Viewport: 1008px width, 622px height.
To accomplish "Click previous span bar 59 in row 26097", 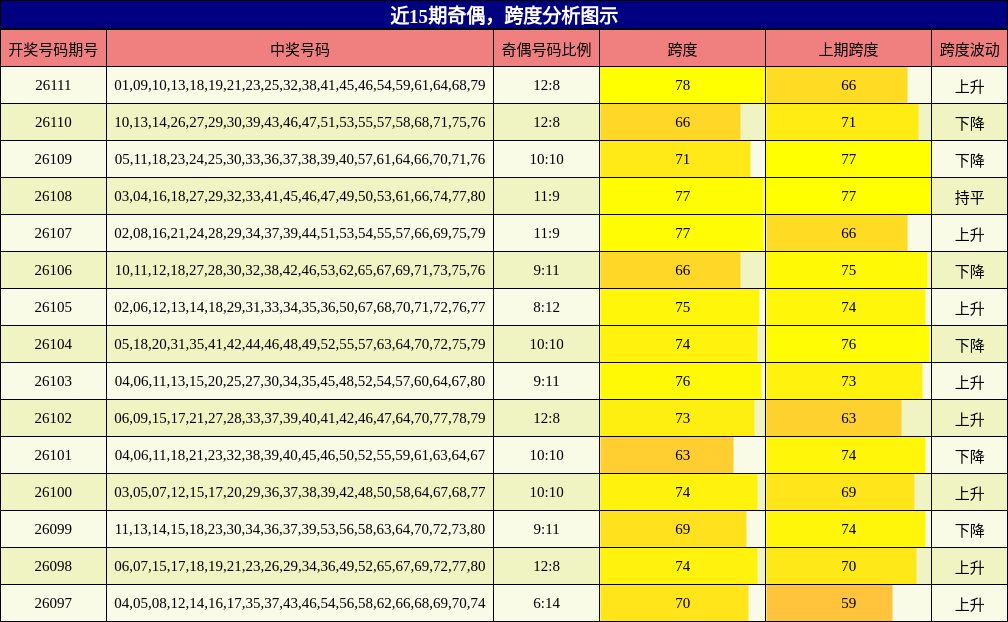I will click(829, 603).
